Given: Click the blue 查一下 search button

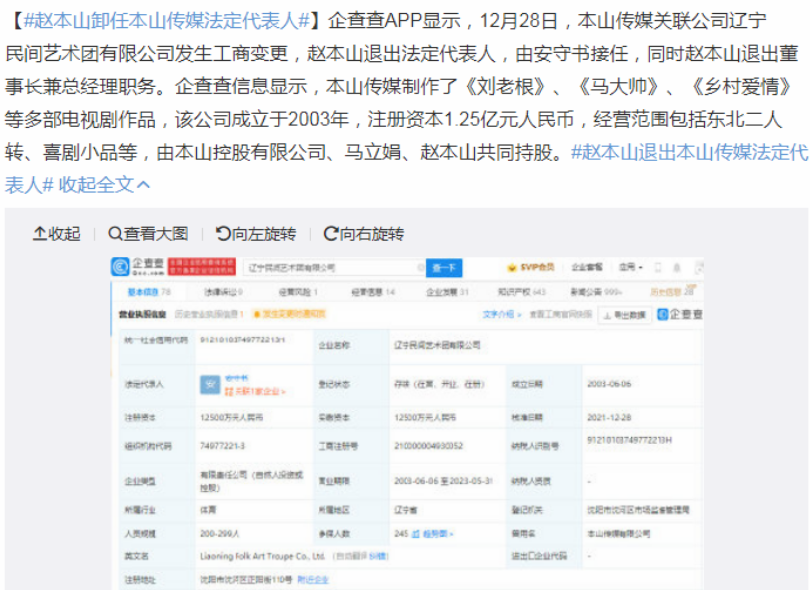Looking at the screenshot, I should tap(444, 268).
